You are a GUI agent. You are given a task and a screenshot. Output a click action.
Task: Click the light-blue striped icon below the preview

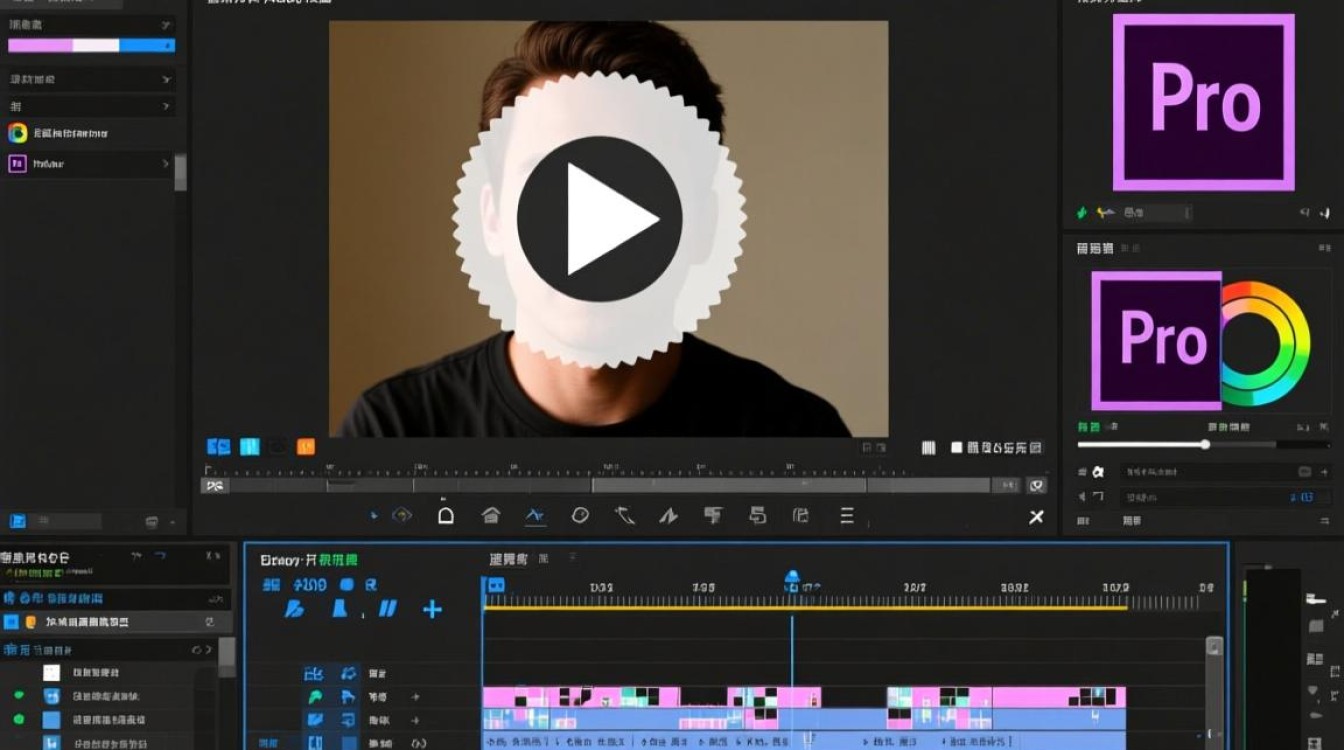[x=249, y=447]
